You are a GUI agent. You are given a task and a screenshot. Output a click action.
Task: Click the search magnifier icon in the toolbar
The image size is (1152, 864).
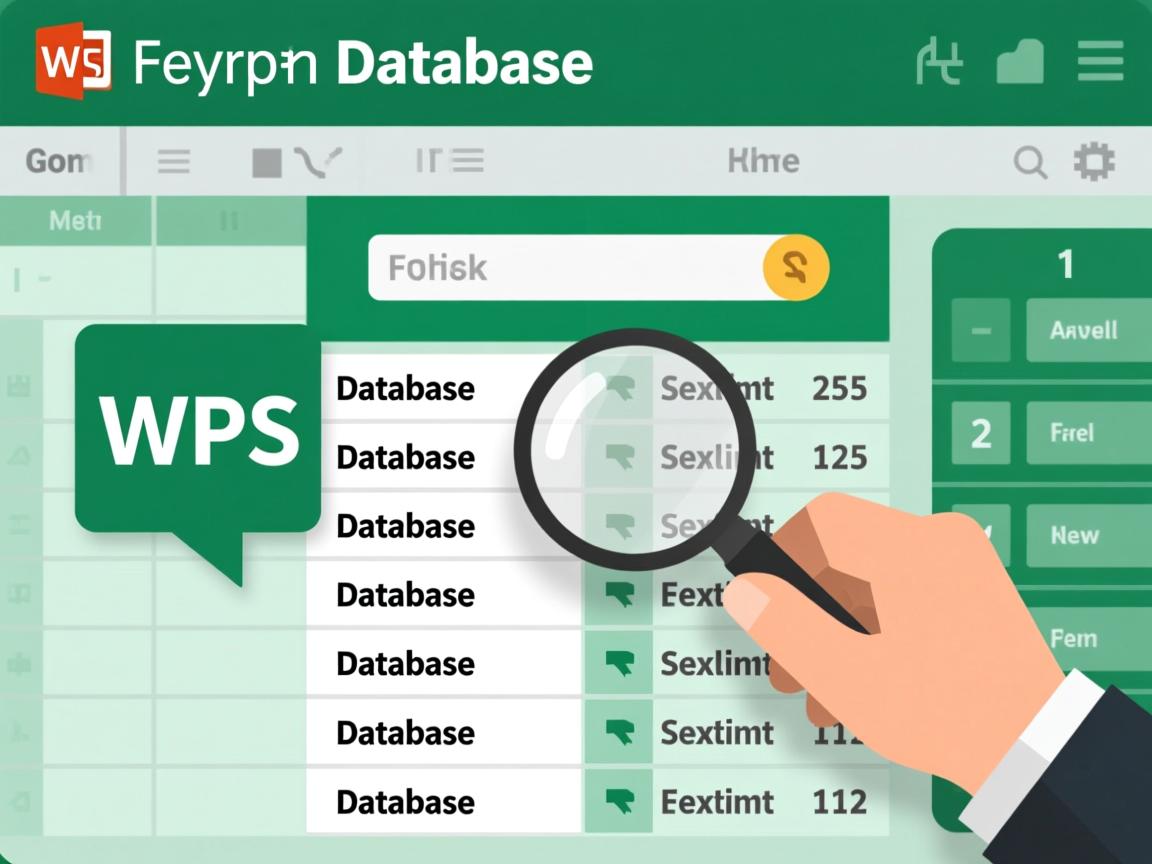point(1030,161)
